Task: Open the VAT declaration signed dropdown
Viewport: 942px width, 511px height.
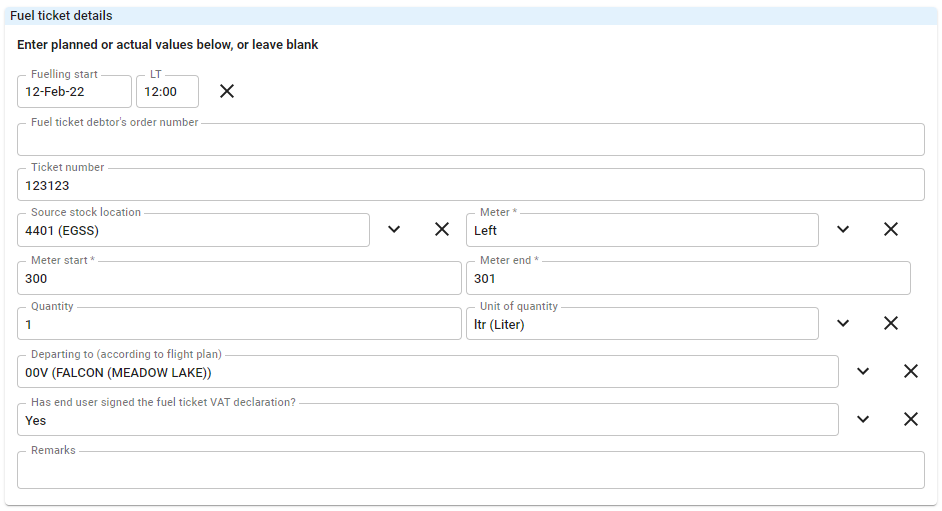Action: click(863, 419)
